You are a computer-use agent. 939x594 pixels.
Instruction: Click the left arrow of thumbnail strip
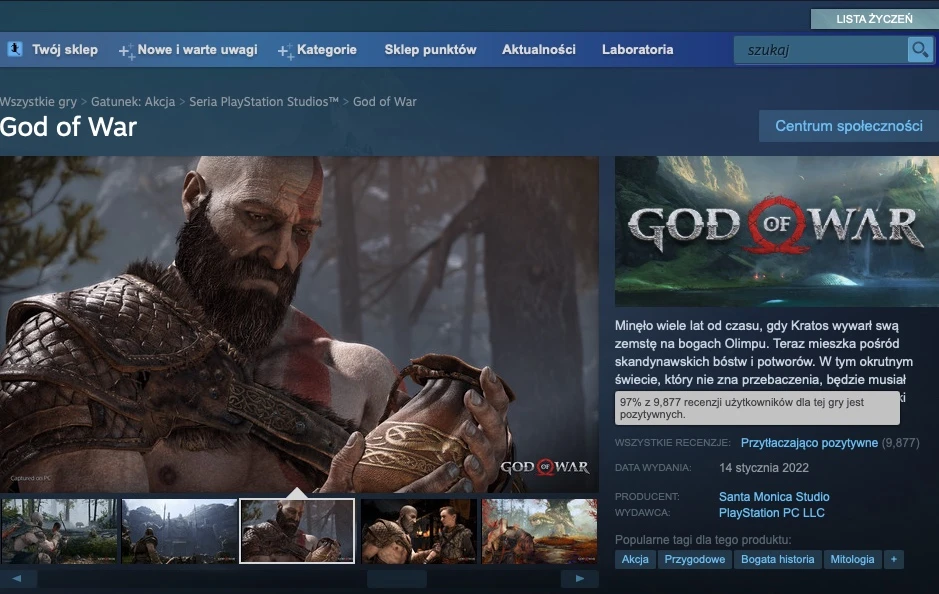point(17,578)
